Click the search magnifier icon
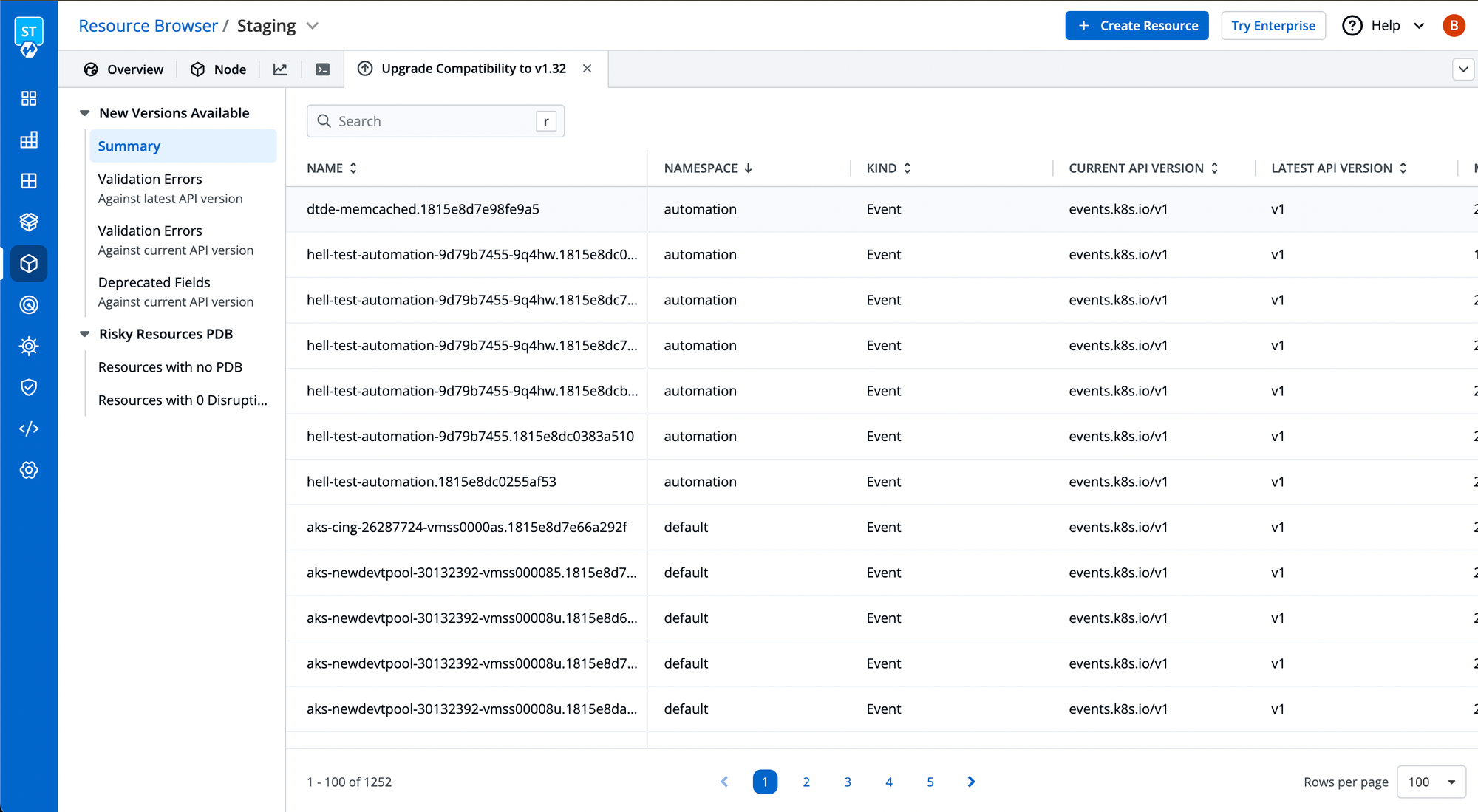Image resolution: width=1478 pixels, height=812 pixels. coord(324,121)
